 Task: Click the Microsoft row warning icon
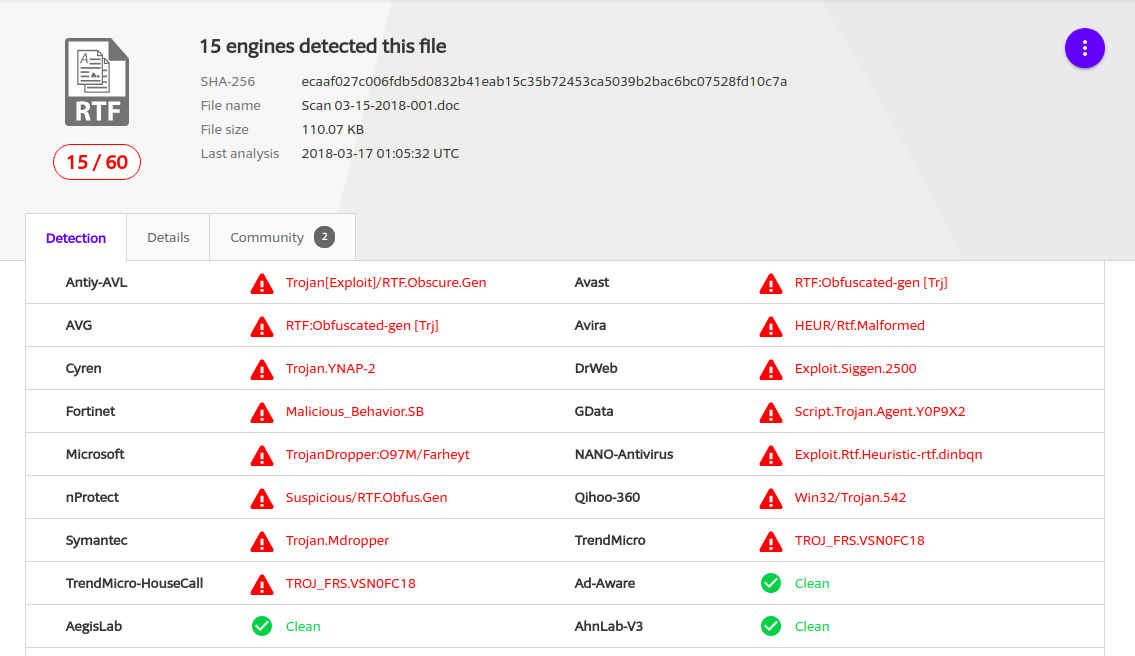pyautogui.click(x=262, y=455)
